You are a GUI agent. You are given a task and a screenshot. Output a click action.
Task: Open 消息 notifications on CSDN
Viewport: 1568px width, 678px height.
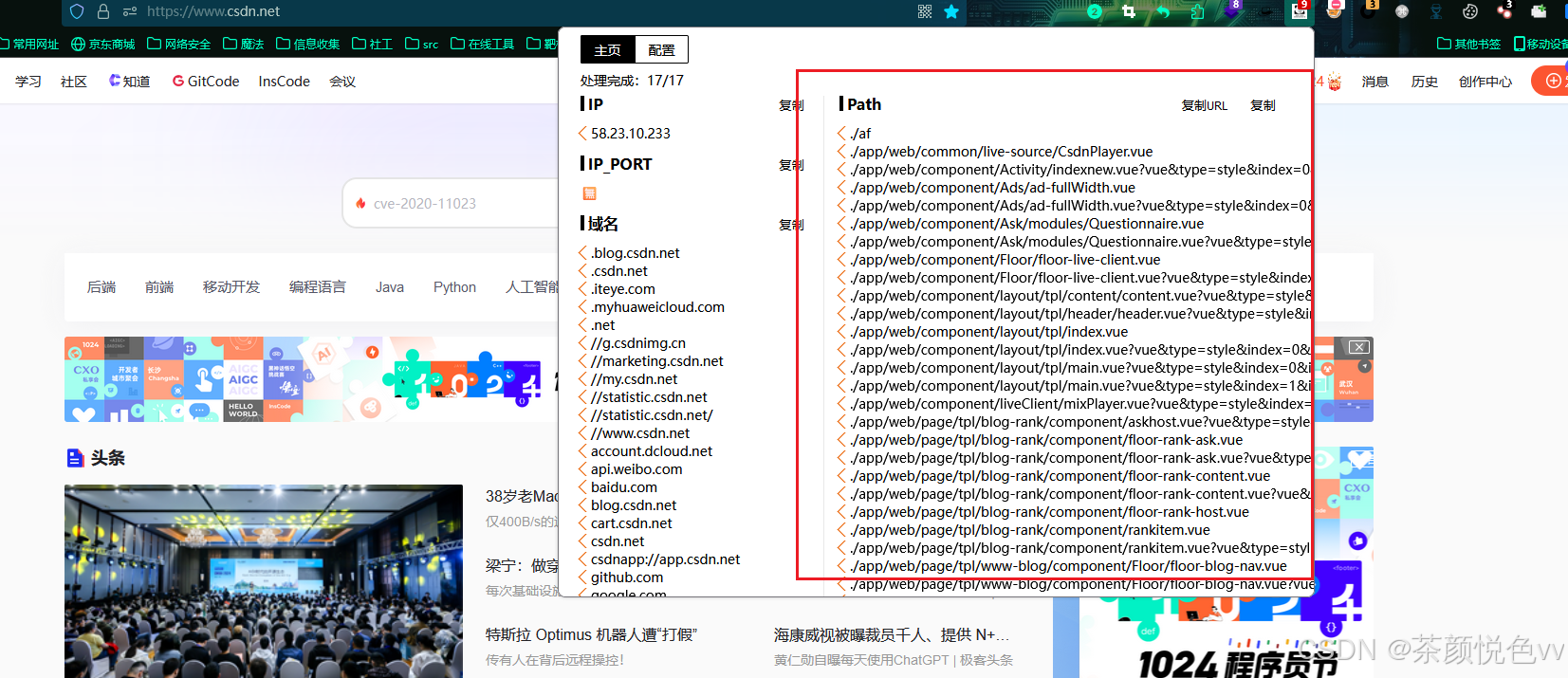pos(1375,82)
